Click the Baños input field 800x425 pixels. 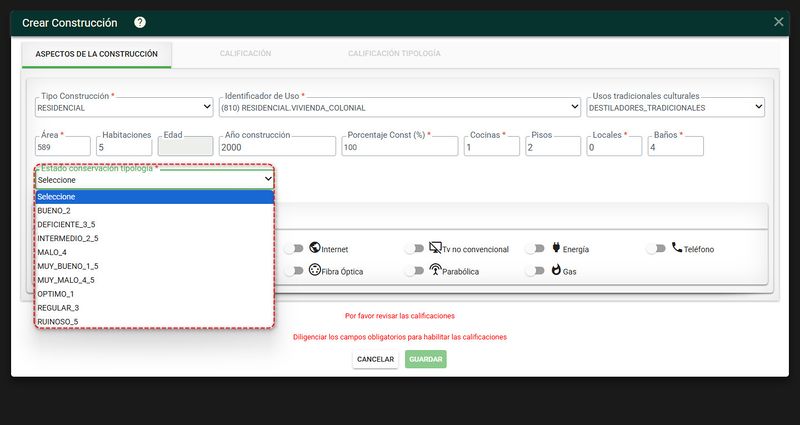pos(676,146)
